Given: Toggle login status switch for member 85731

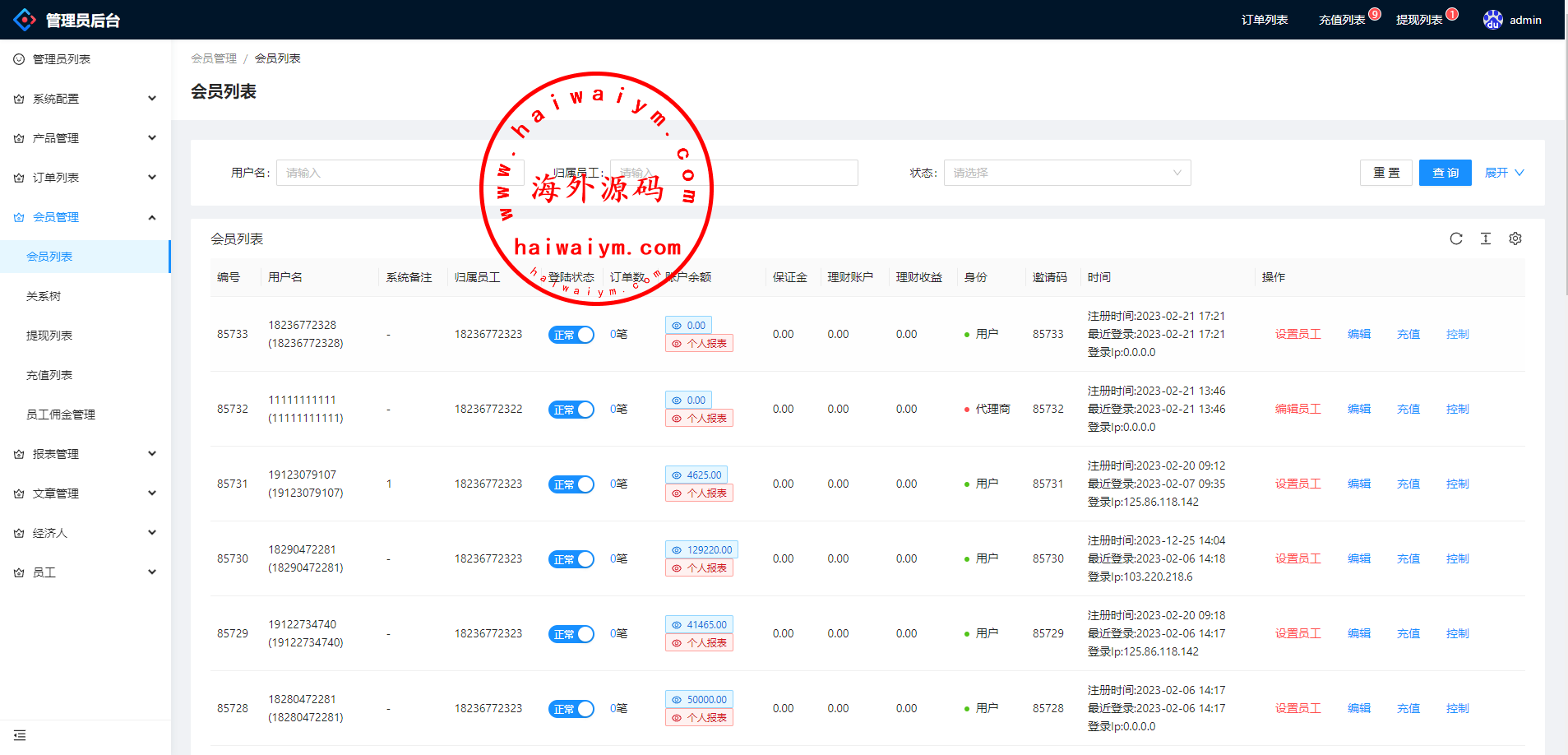Looking at the screenshot, I should coord(571,484).
